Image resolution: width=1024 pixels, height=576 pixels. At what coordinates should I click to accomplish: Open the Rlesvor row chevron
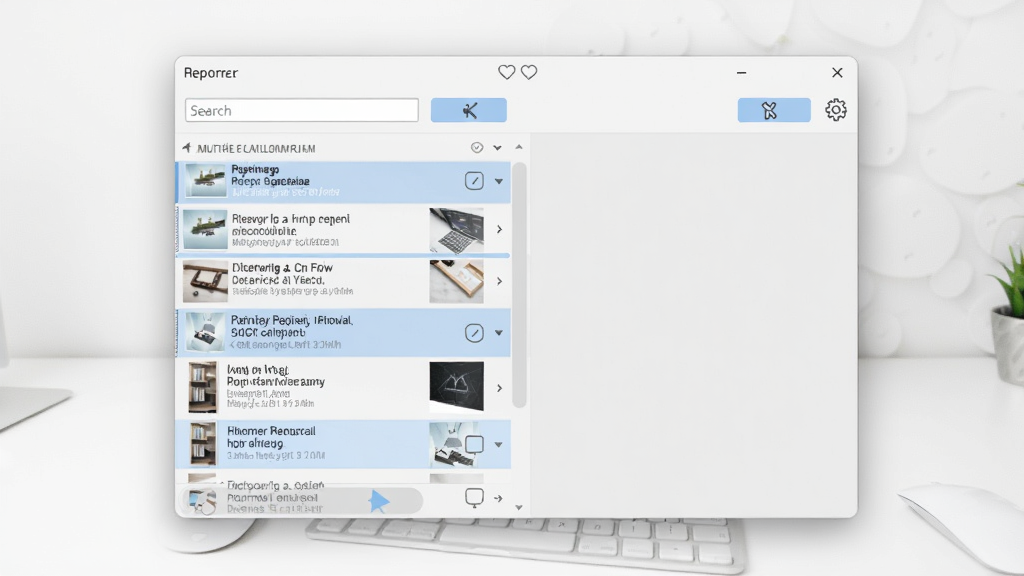(500, 229)
